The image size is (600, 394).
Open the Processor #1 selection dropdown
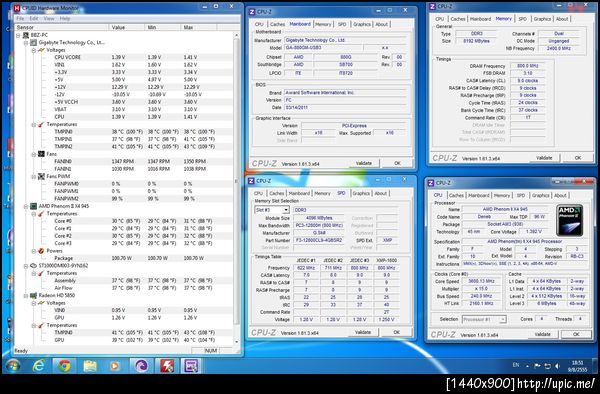point(502,319)
